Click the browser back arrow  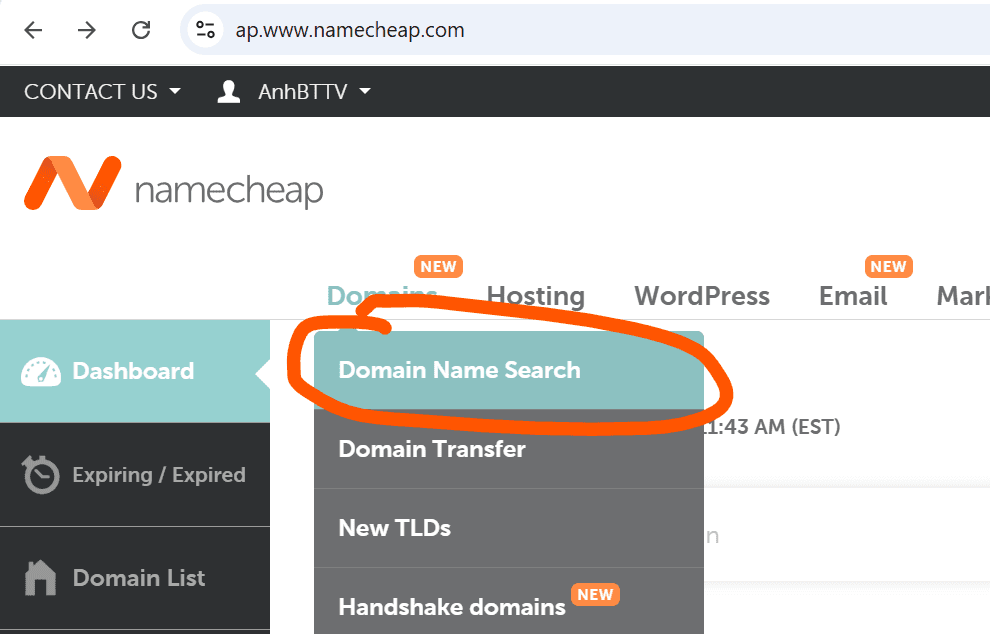[x=33, y=30]
